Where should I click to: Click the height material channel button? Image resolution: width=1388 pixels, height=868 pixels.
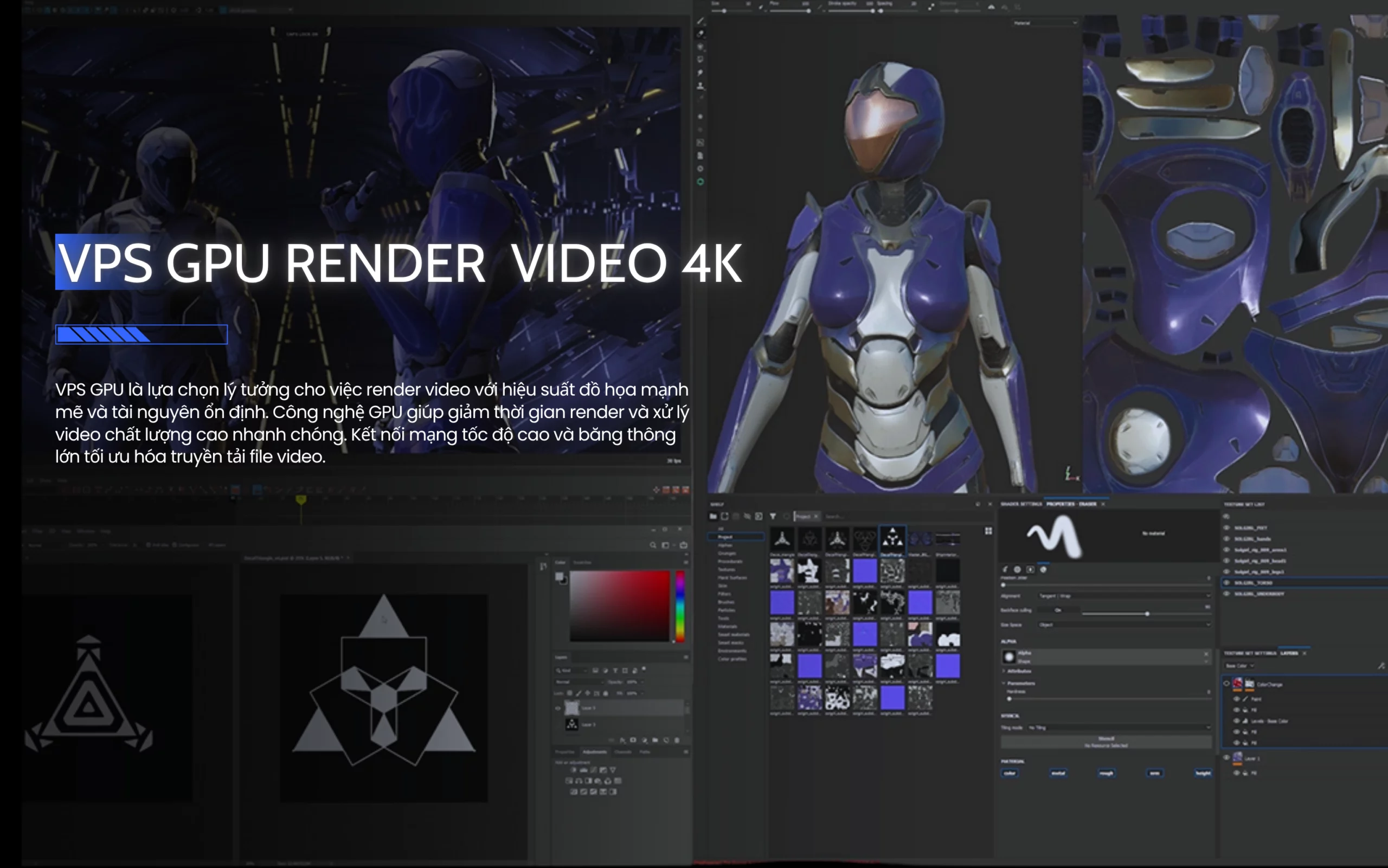tap(1203, 773)
